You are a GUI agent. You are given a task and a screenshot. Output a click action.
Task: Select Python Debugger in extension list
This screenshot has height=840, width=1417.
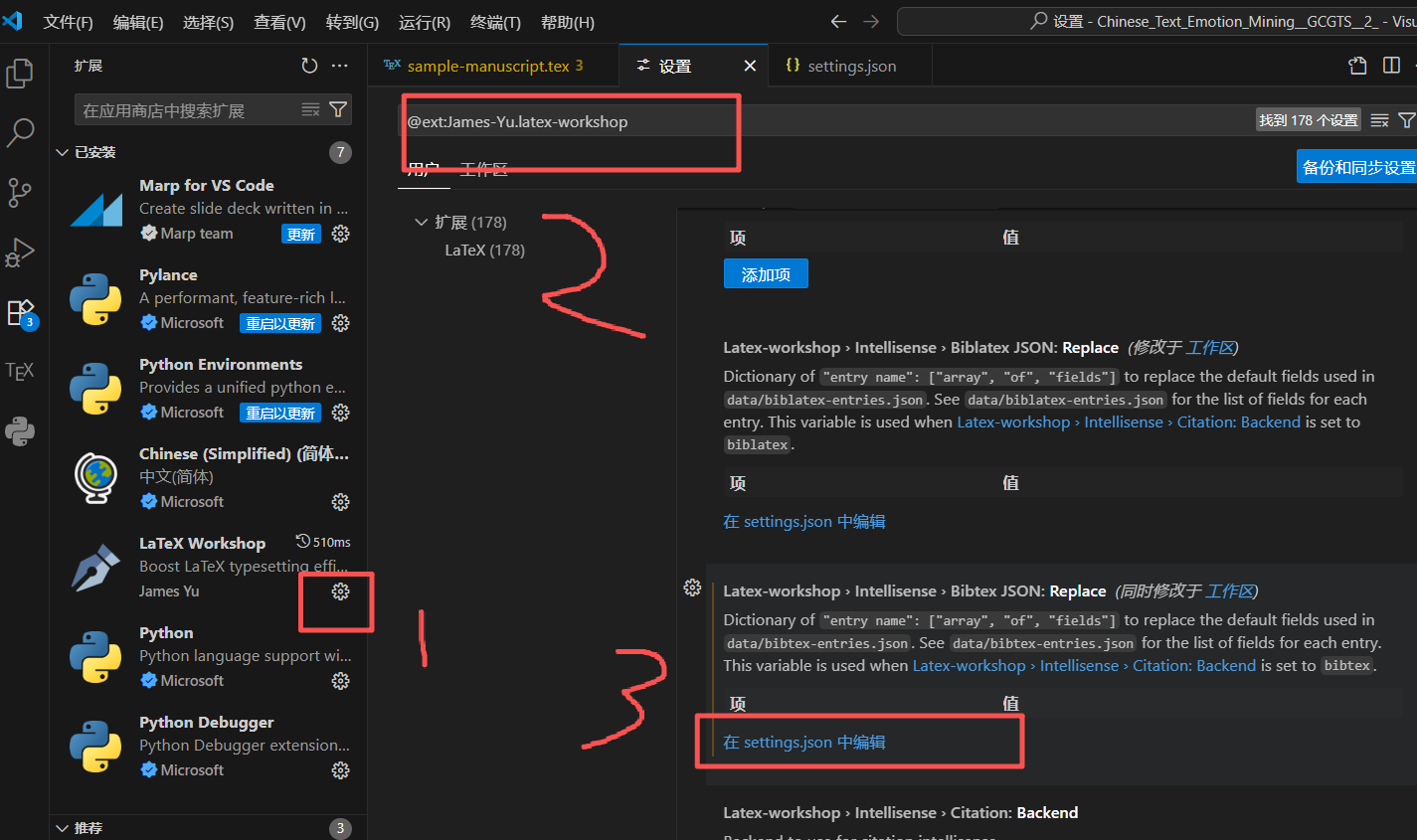pyautogui.click(x=209, y=747)
